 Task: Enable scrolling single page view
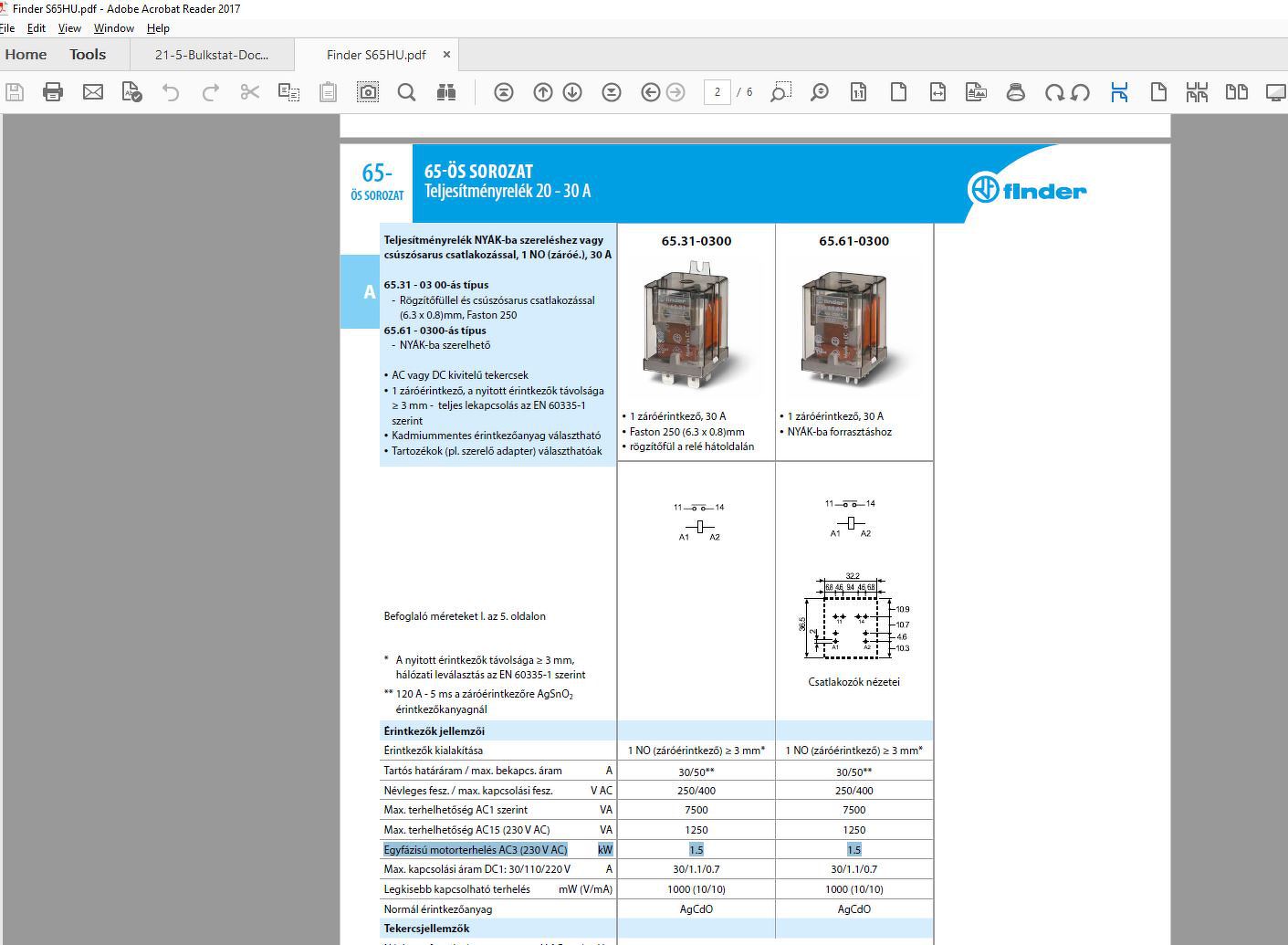coord(1119,92)
